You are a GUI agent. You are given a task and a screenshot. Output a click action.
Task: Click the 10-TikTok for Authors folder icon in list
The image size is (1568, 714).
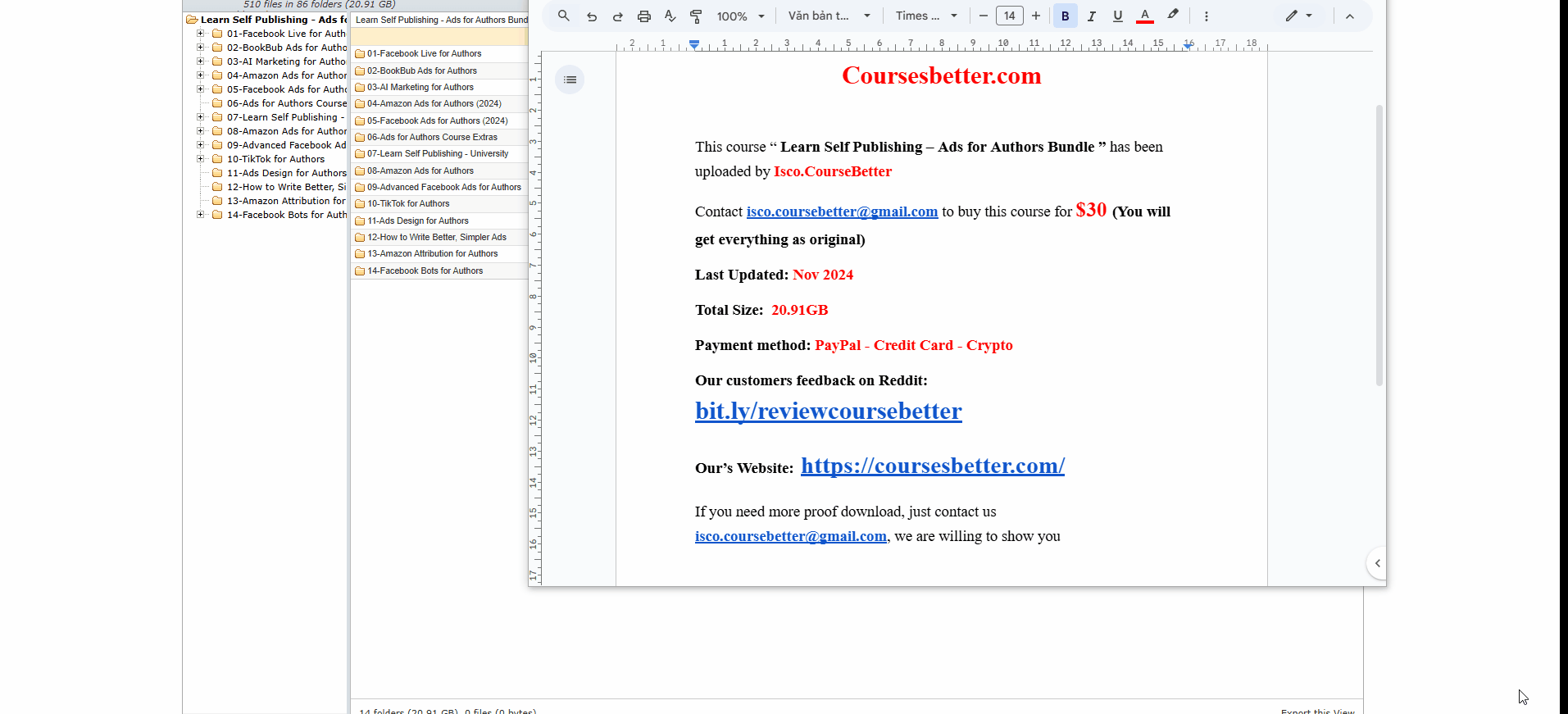[360, 204]
